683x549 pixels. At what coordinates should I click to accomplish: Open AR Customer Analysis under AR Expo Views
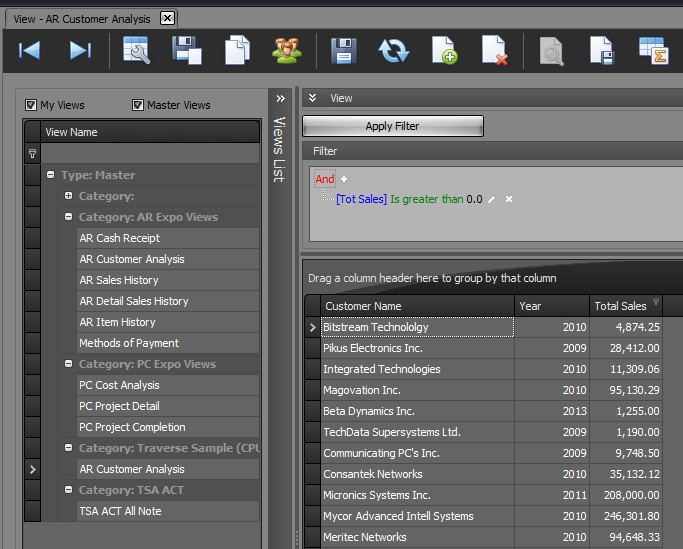168,259
